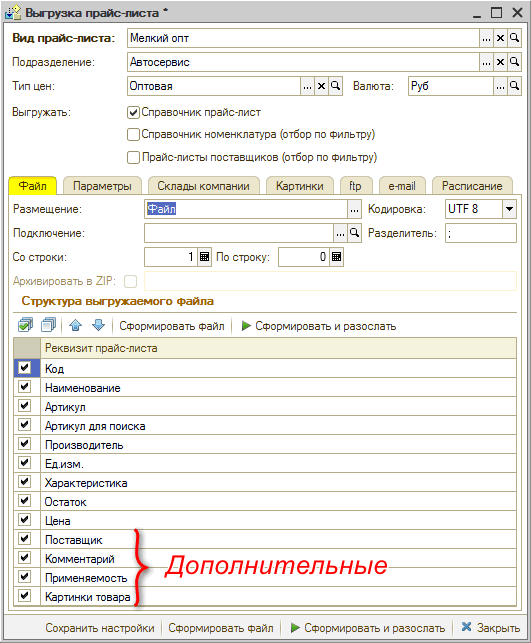The image size is (531, 643).
Task: Enable Прайс-листы поставщиков checkbox
Action: click(133, 157)
